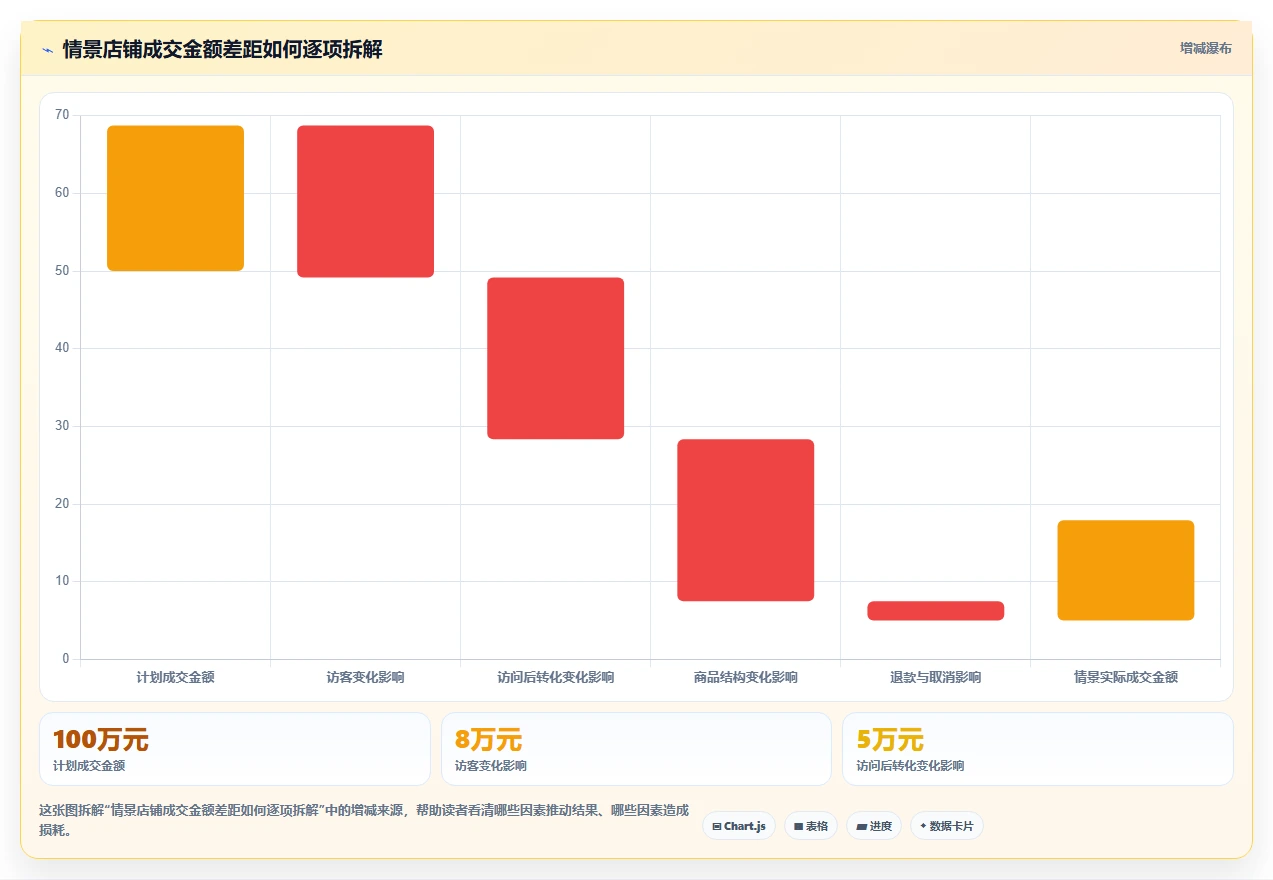Click the red 访客变化影响 bar

[365, 201]
